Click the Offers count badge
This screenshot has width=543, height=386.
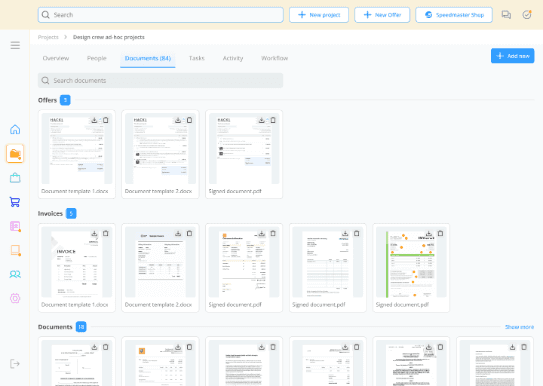click(x=65, y=100)
